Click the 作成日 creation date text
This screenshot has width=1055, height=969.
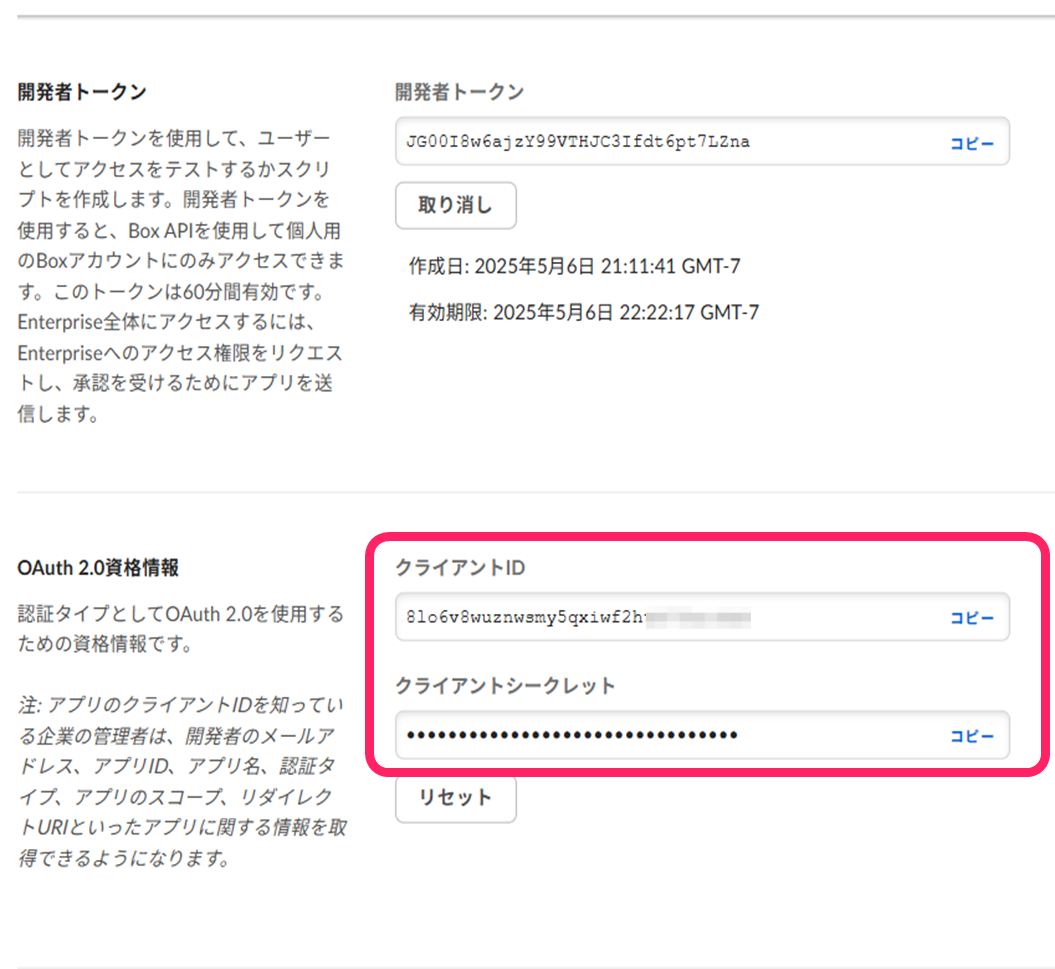coord(574,266)
